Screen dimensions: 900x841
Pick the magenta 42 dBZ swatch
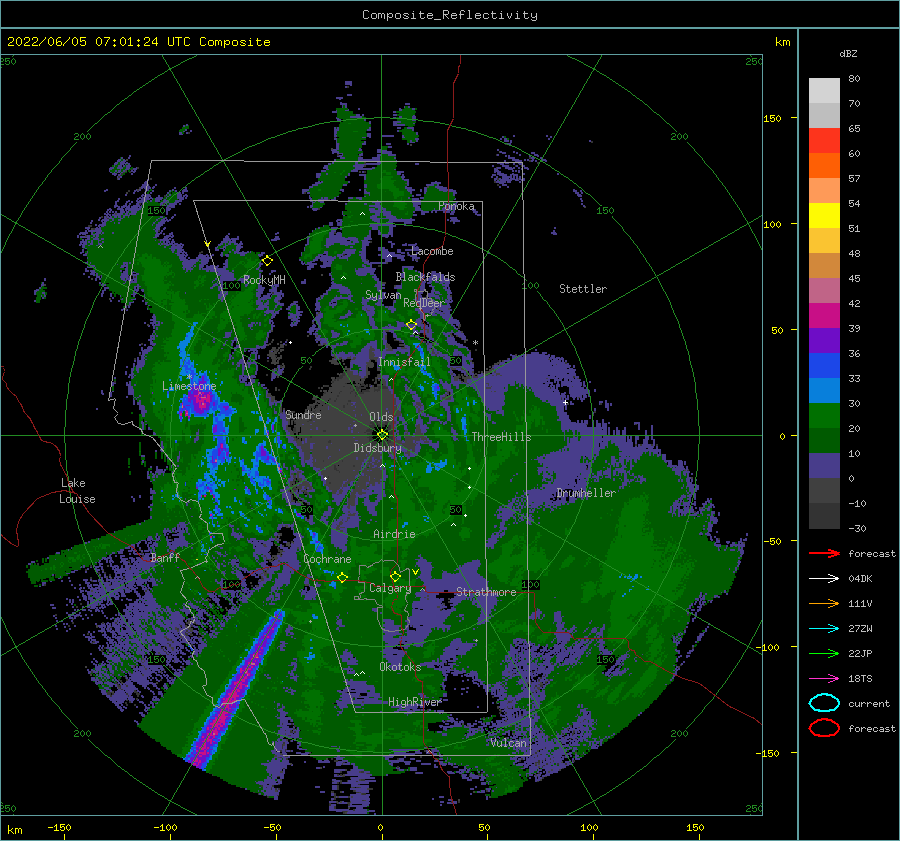pos(824,315)
